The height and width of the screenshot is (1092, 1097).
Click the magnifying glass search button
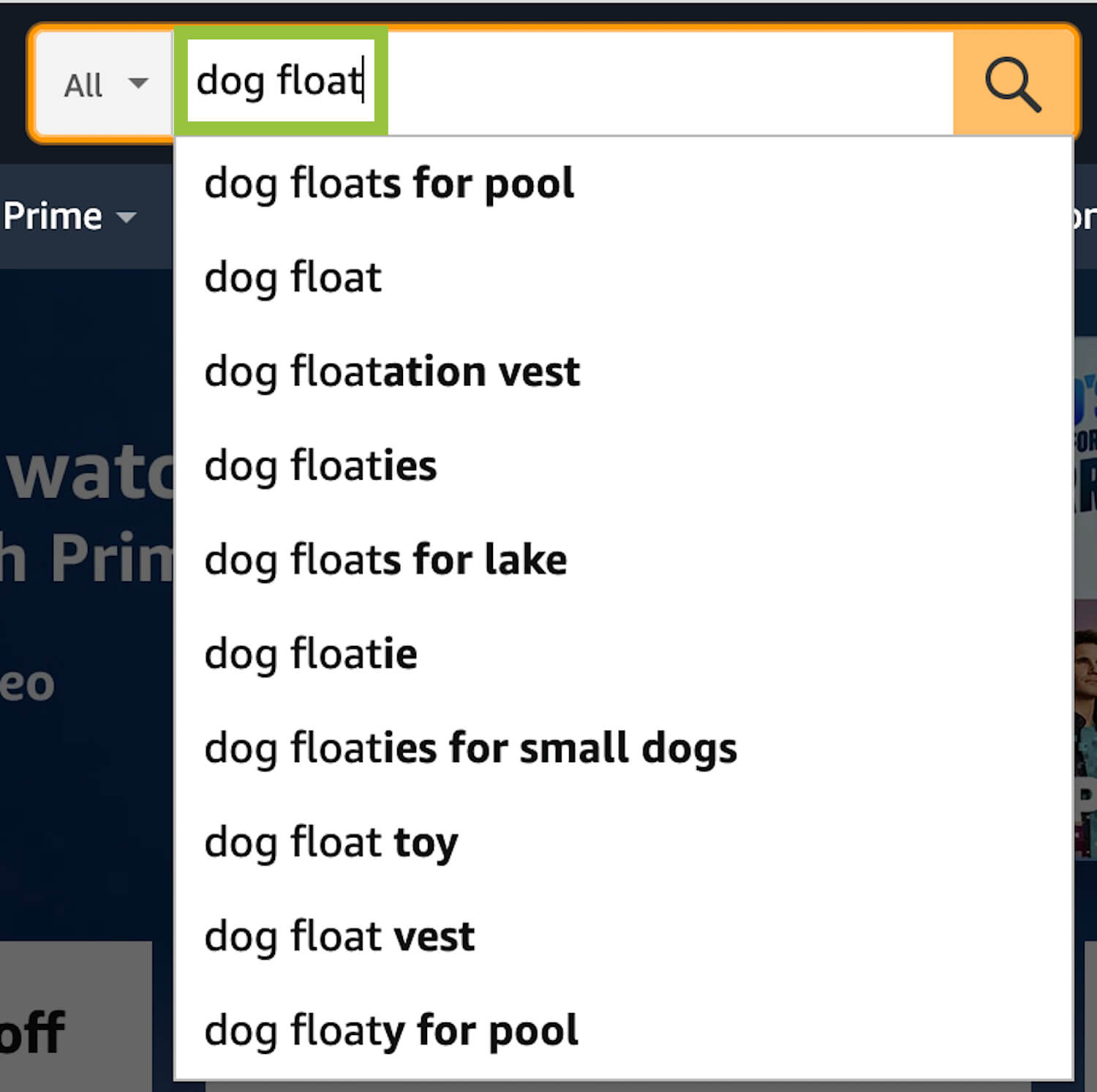click(x=1013, y=83)
